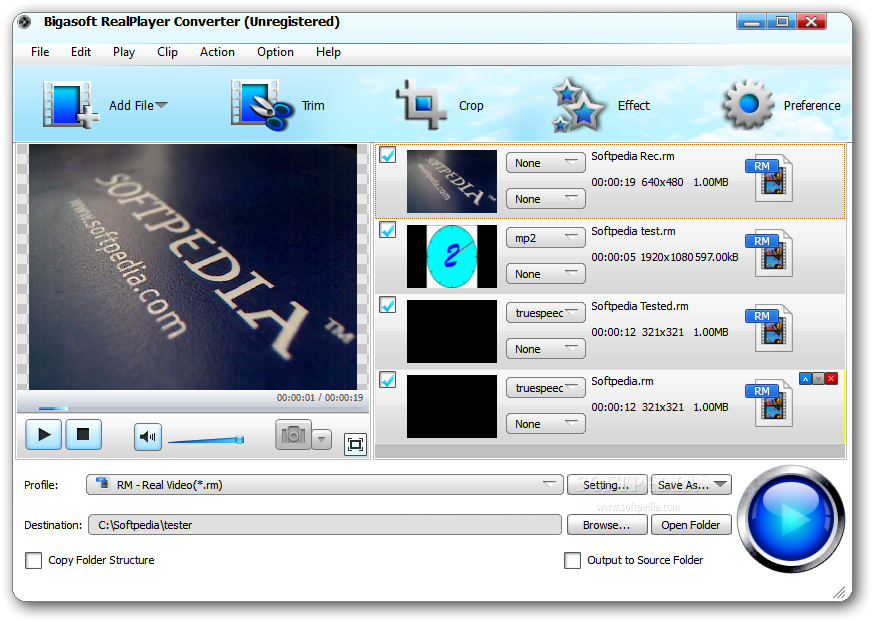This screenshot has height=622, width=873.
Task: Start conversion with big blue play button
Action: (x=791, y=518)
